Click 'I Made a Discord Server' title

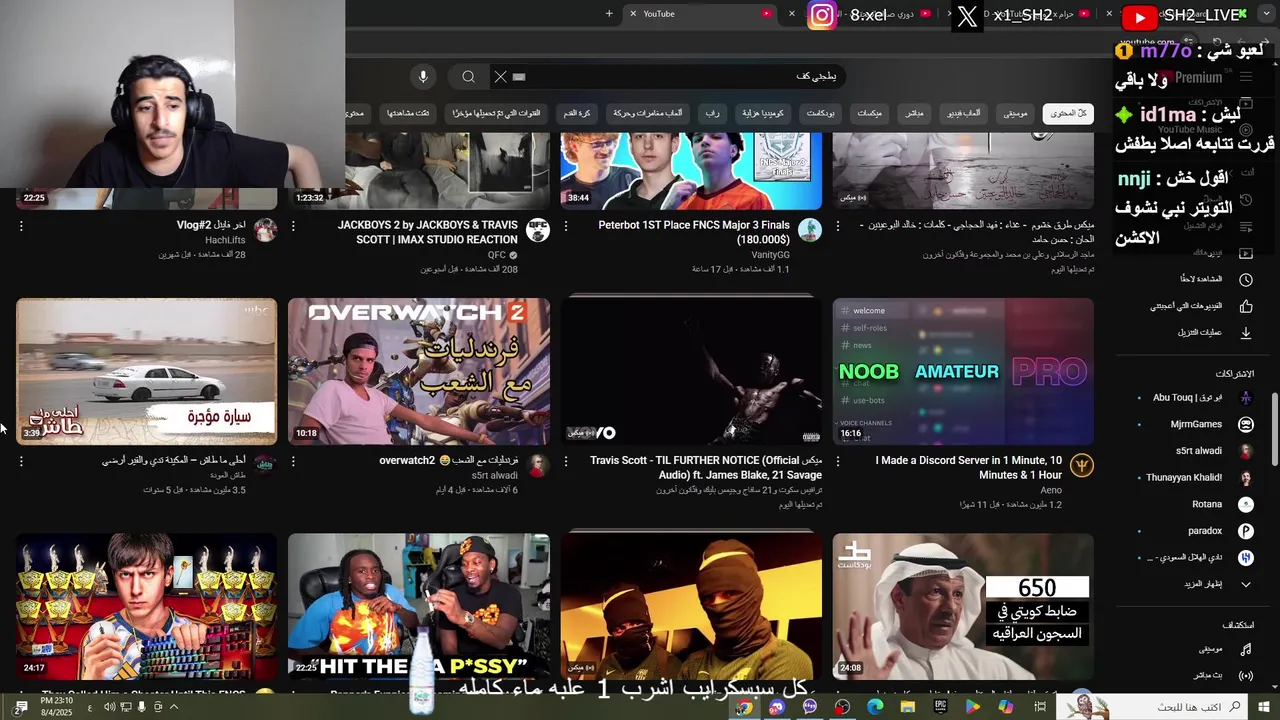click(968, 468)
